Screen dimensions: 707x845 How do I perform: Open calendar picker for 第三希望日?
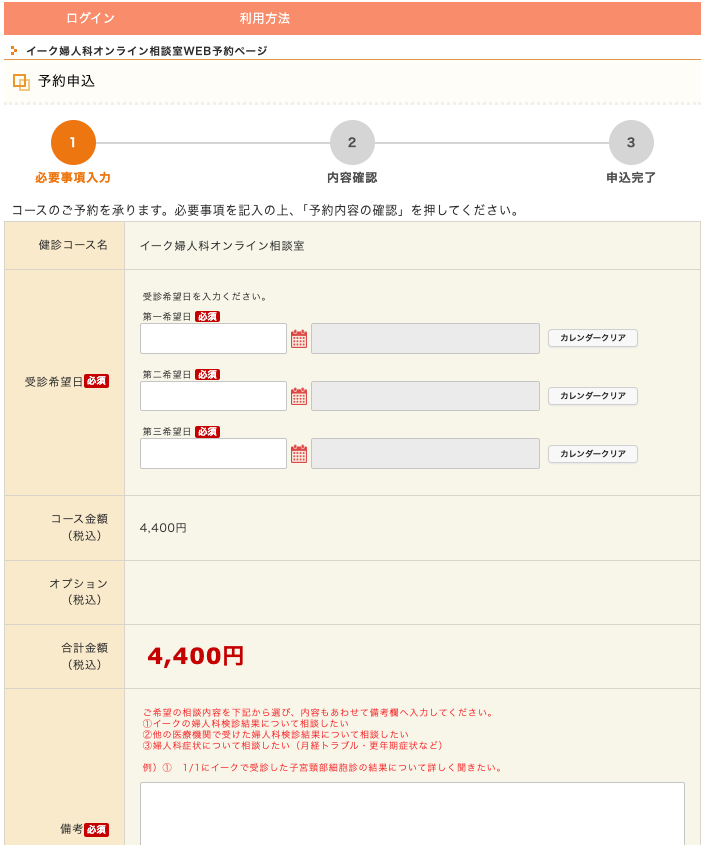tap(299, 454)
